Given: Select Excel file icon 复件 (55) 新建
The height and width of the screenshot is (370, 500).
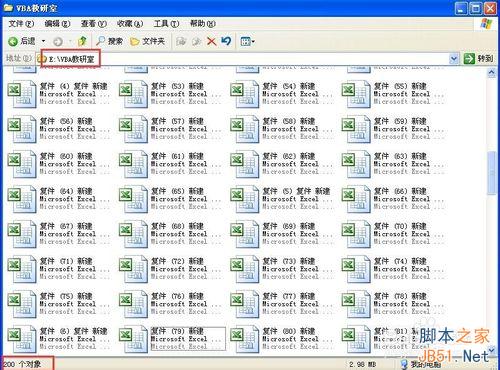Looking at the screenshot, I should tap(356, 94).
